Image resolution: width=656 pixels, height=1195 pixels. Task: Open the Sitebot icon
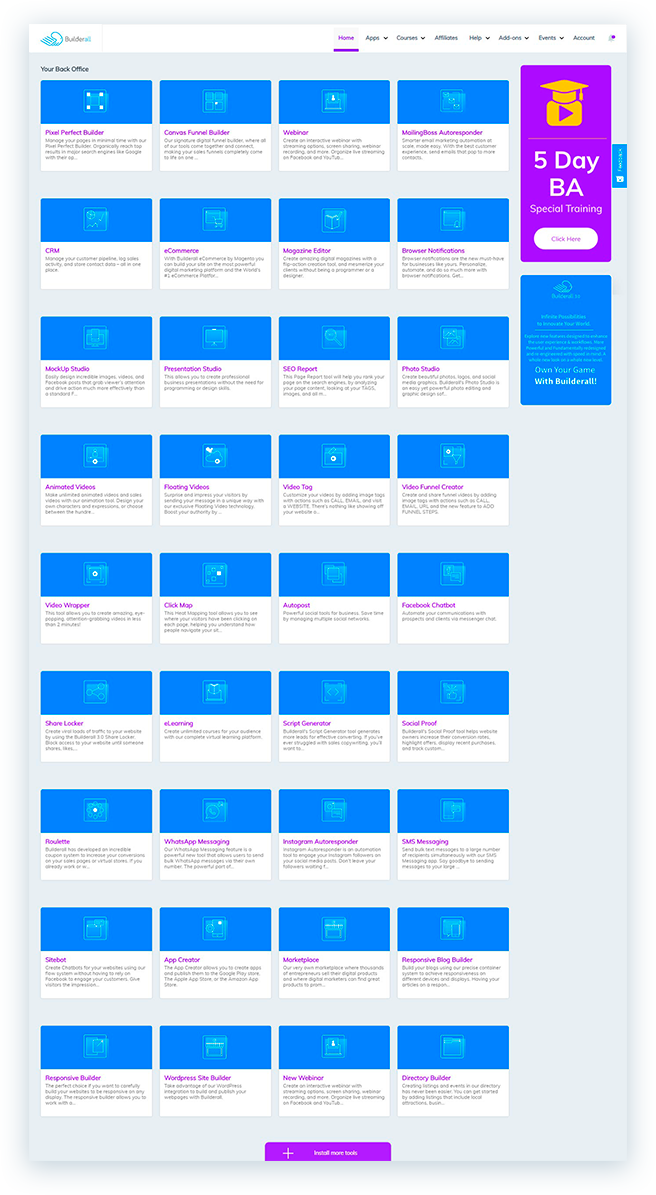pos(96,927)
